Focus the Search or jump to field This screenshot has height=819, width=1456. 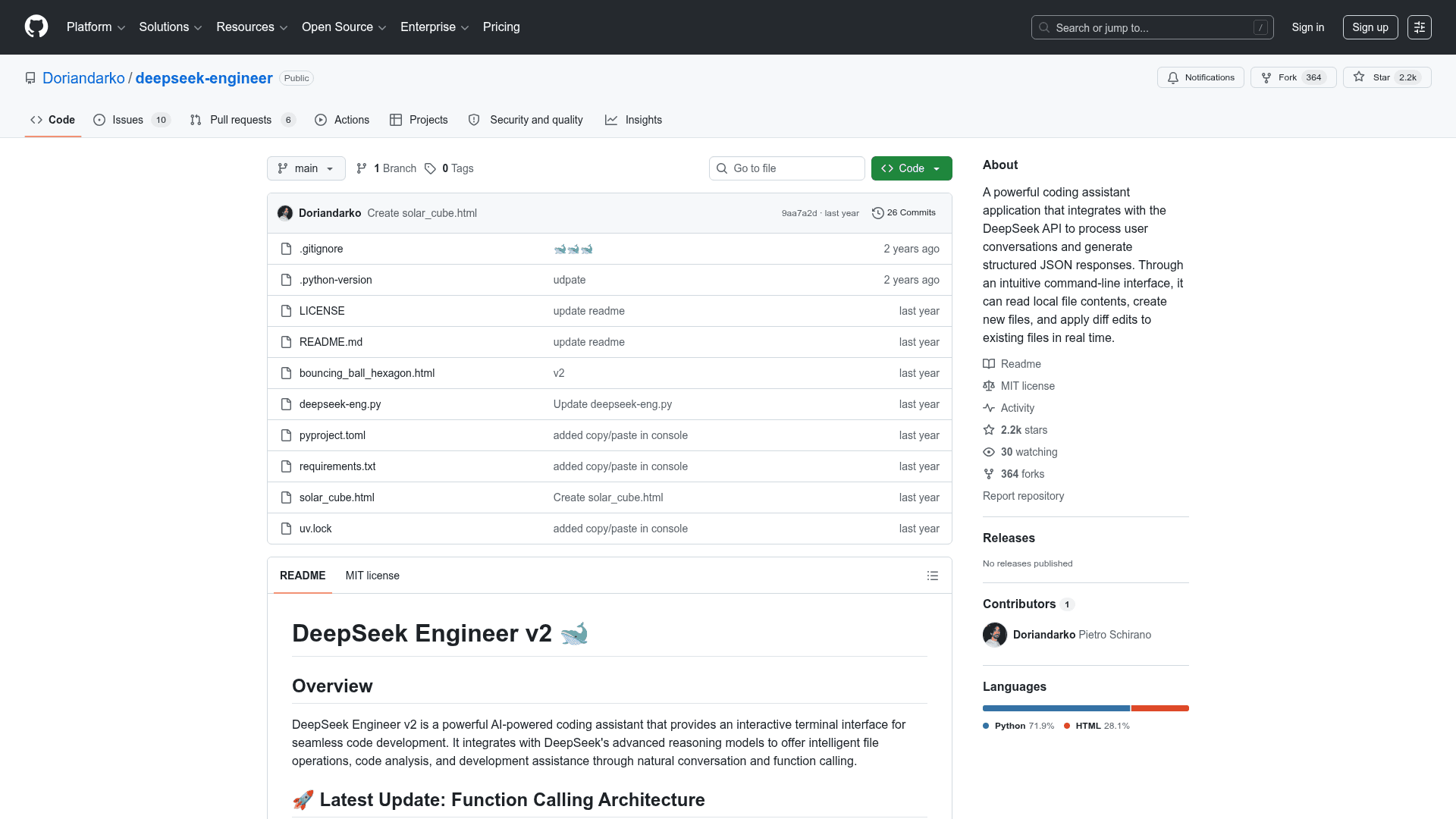coord(1152,27)
